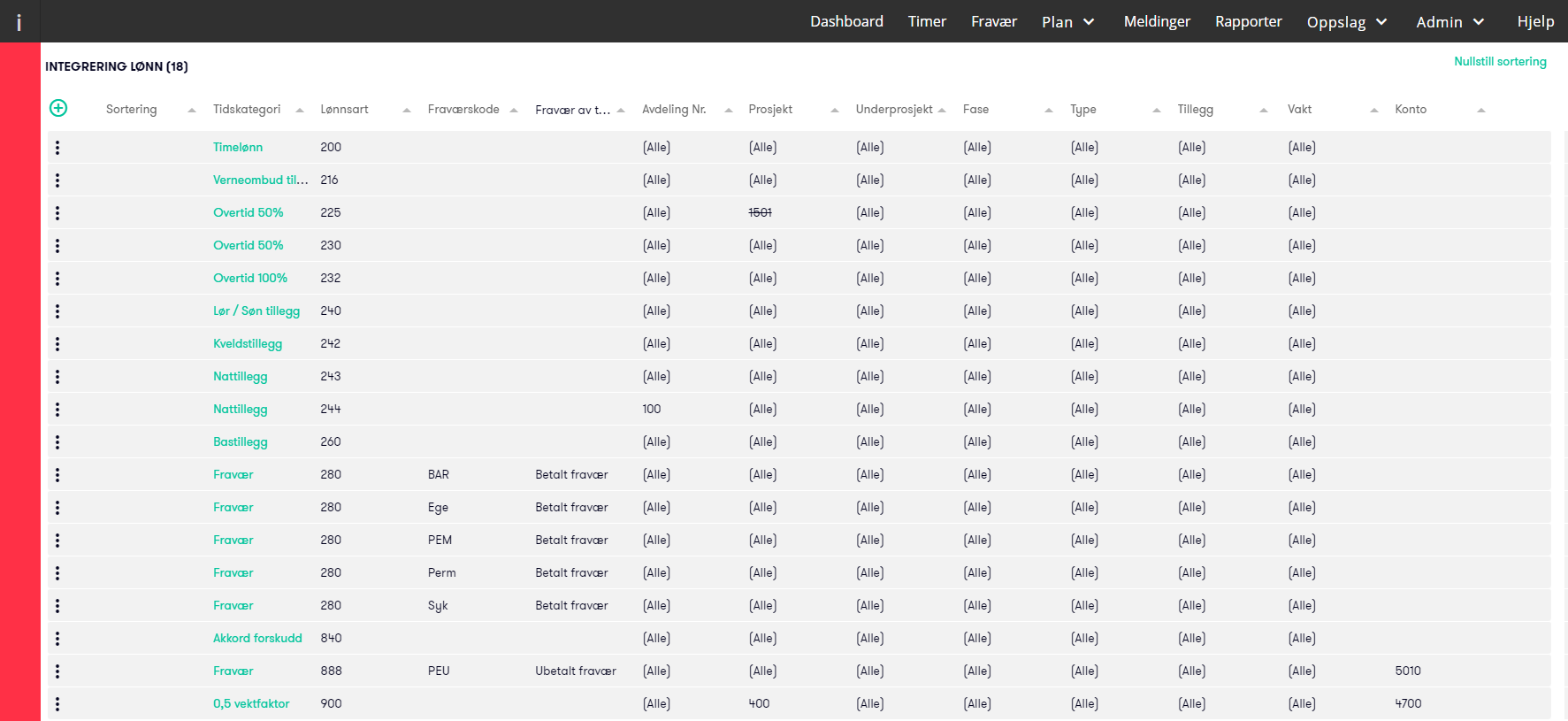This screenshot has height=721, width=1568.
Task: Open the Verneombud til... category link
Action: [261, 180]
